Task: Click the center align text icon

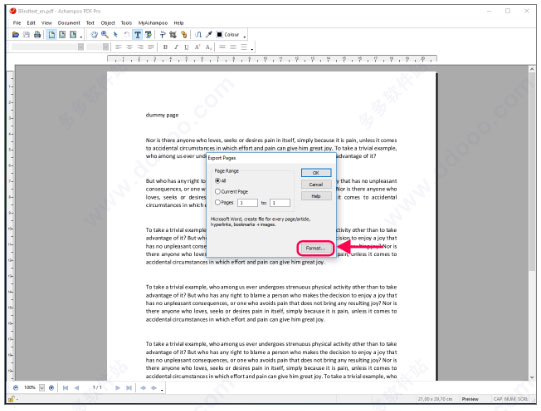Action: [129, 47]
